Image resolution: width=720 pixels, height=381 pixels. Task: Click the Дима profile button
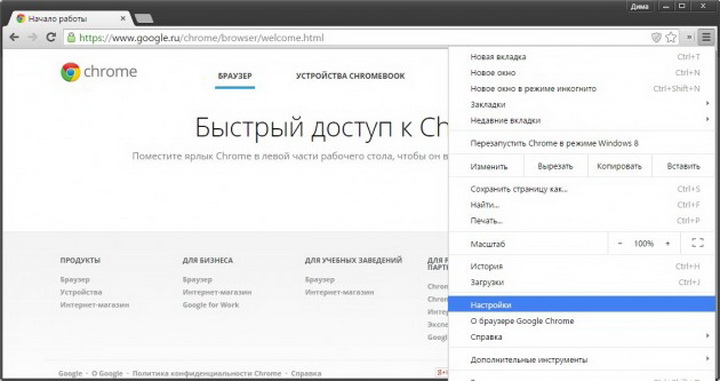[639, 6]
